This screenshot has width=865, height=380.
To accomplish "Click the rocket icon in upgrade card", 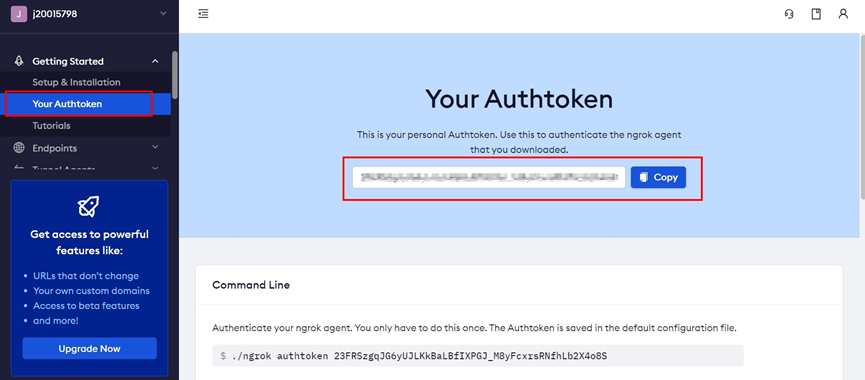I will 89,206.
